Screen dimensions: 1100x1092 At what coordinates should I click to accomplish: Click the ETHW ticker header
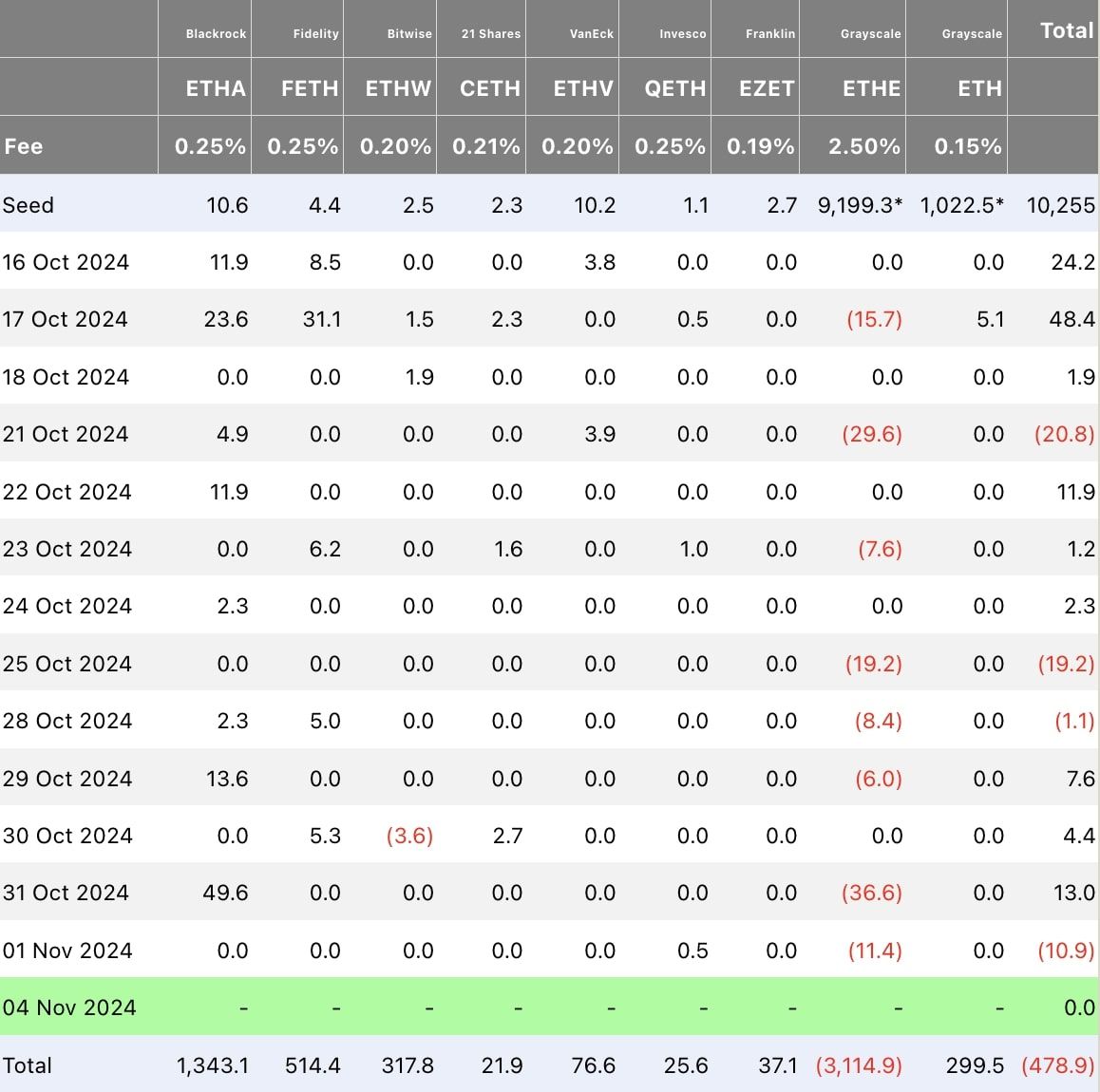398,88
